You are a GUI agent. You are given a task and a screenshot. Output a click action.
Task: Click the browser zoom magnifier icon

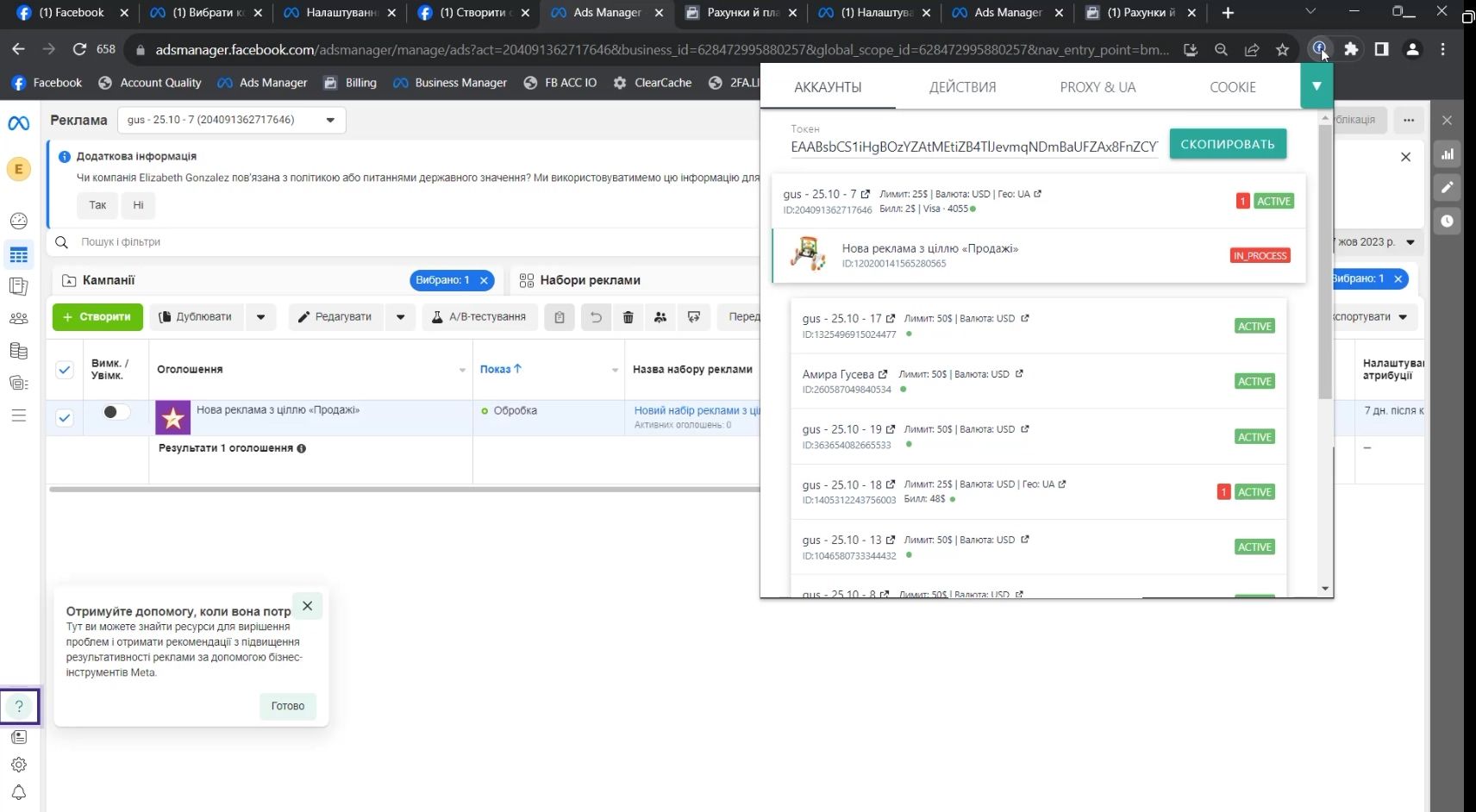[1221, 49]
